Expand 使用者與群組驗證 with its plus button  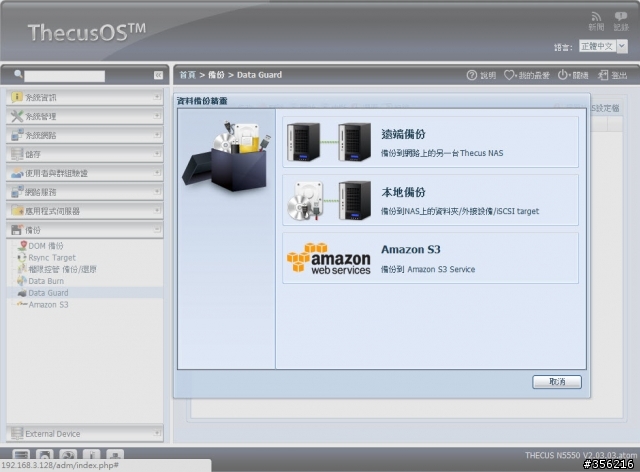tap(157, 173)
